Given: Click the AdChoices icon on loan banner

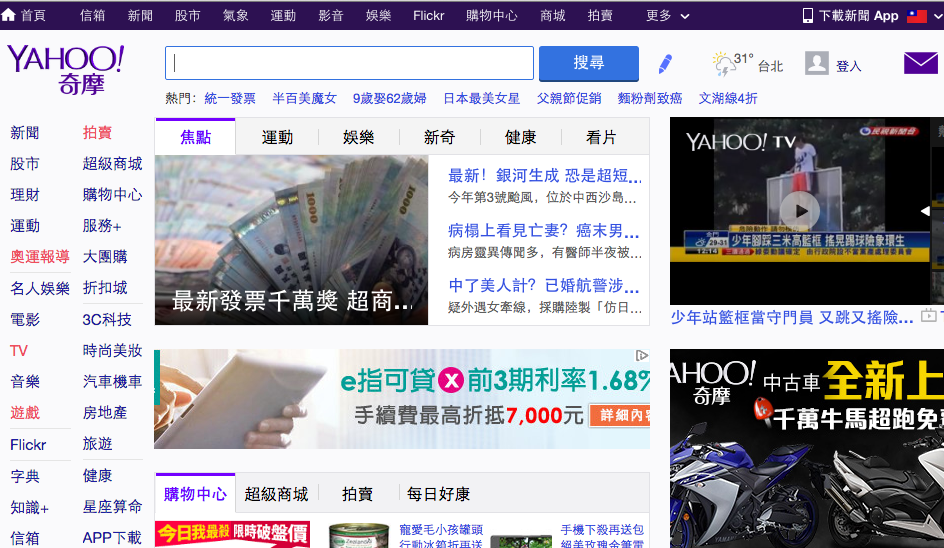Looking at the screenshot, I should tap(642, 356).
